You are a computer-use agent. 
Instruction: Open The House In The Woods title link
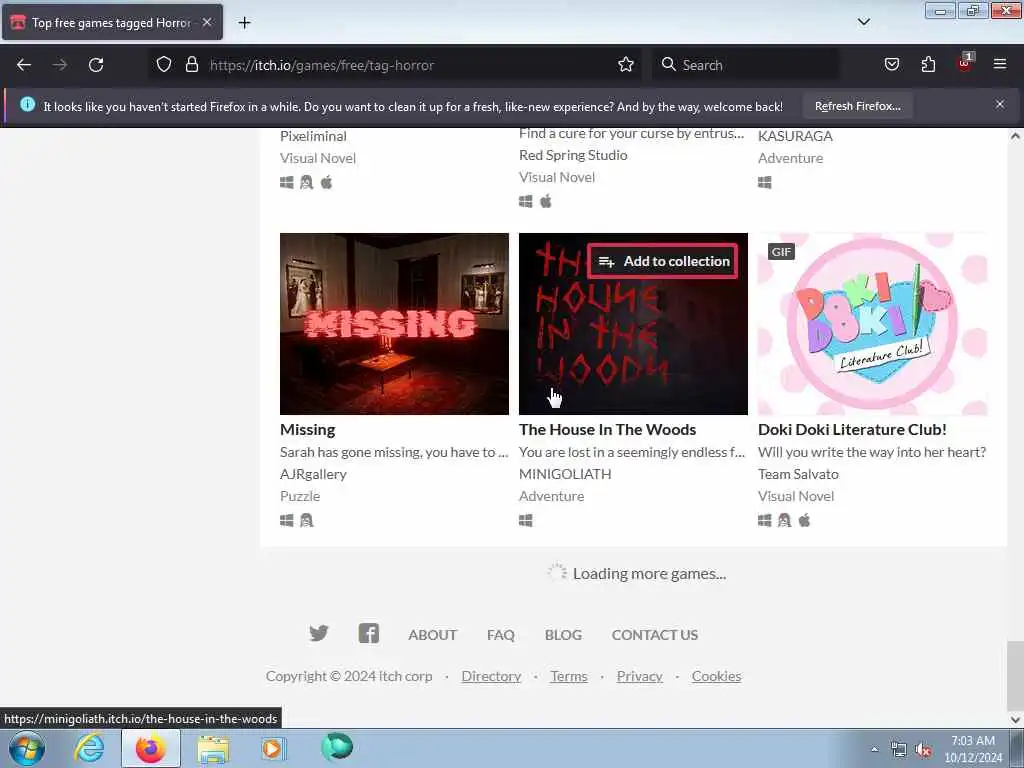pos(607,430)
